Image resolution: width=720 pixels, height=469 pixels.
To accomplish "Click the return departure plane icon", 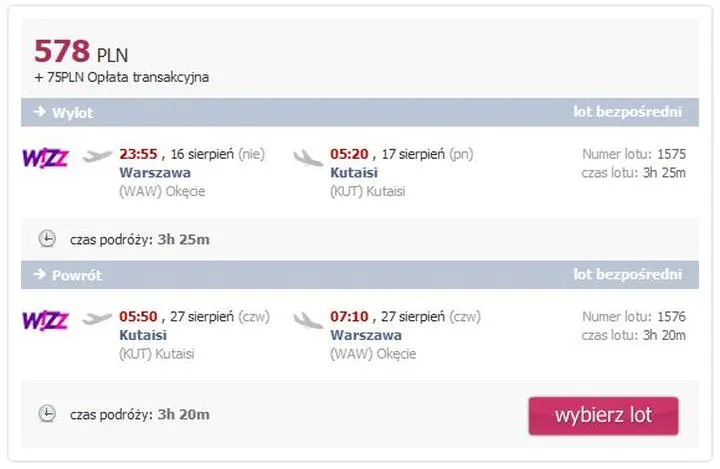I will click(x=99, y=320).
